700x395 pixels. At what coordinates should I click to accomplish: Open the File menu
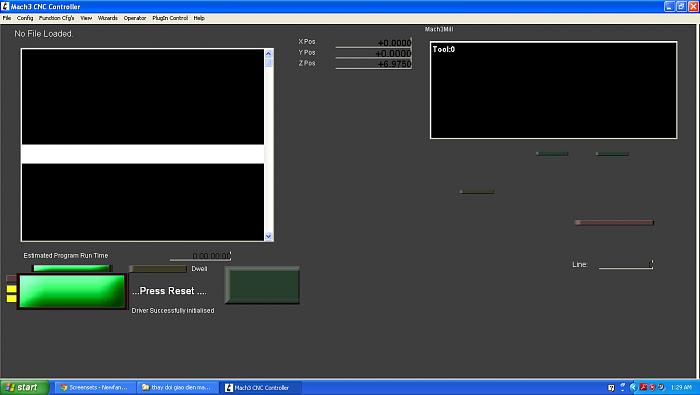(x=7, y=18)
